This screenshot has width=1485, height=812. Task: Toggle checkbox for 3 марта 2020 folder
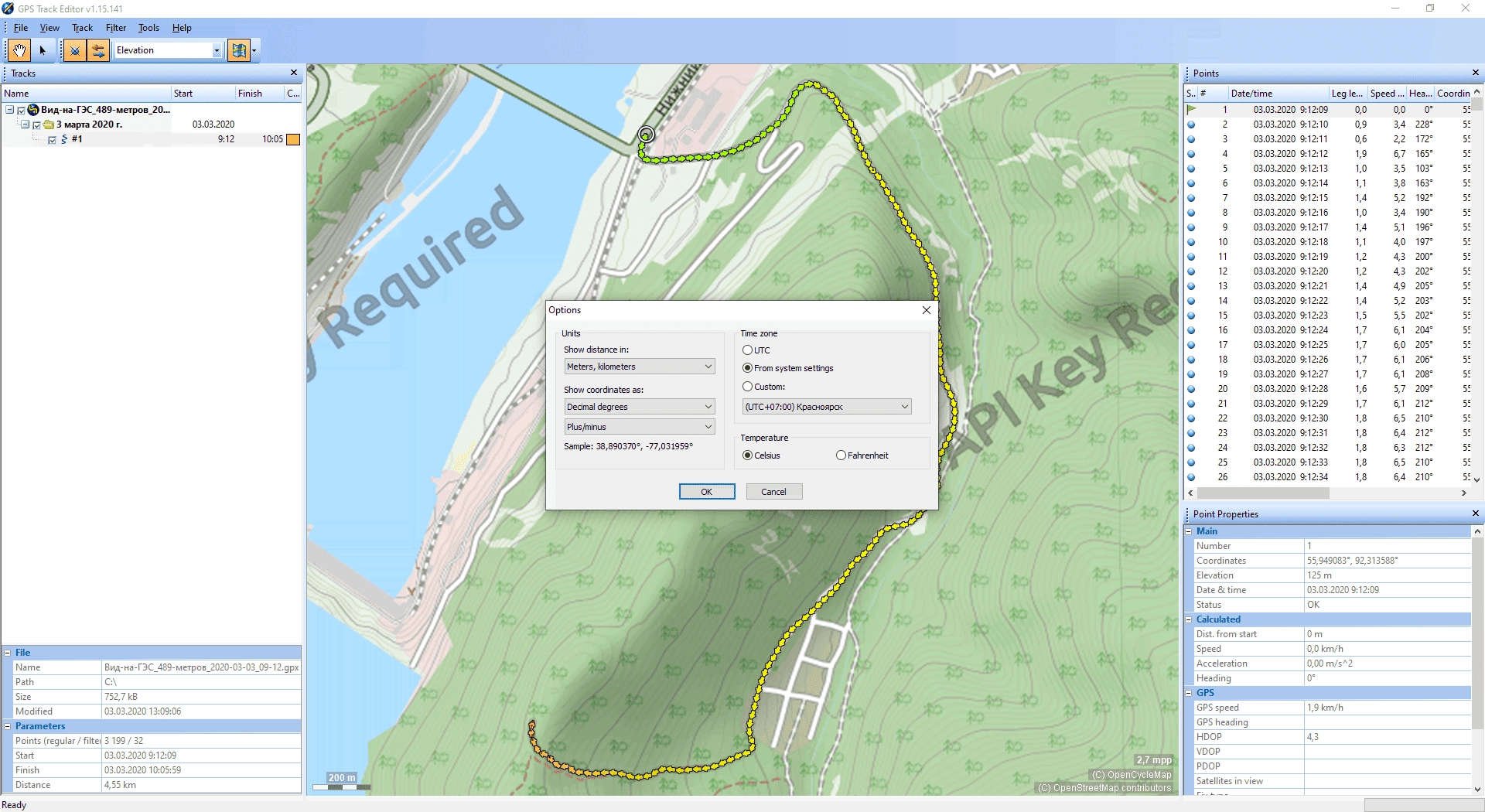[x=36, y=125]
